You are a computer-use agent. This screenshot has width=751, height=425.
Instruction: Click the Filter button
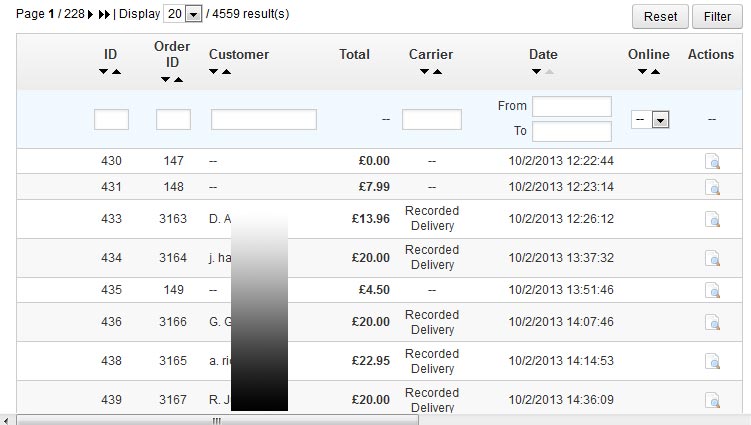(717, 16)
